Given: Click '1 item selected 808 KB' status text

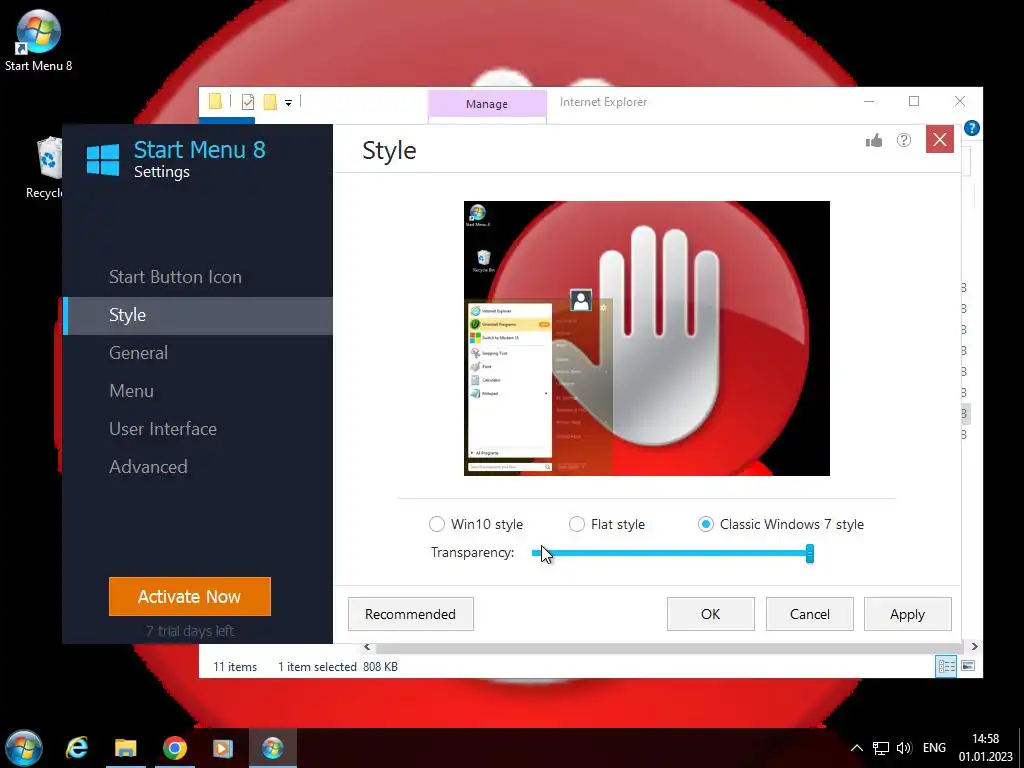Looking at the screenshot, I should point(338,667).
